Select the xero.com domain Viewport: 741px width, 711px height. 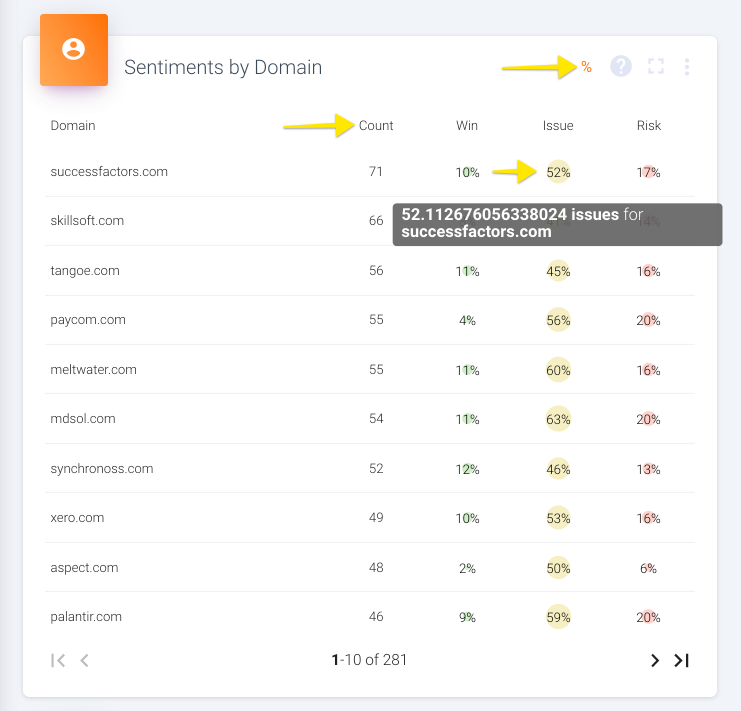(77, 518)
